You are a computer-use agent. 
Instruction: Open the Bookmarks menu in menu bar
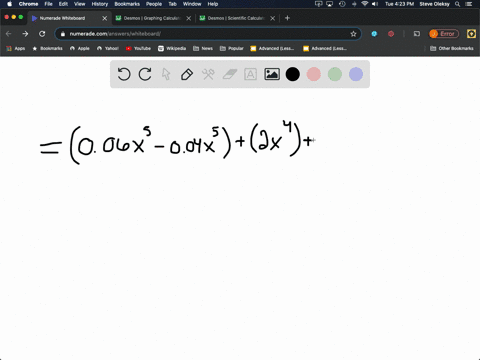tap(127, 4)
